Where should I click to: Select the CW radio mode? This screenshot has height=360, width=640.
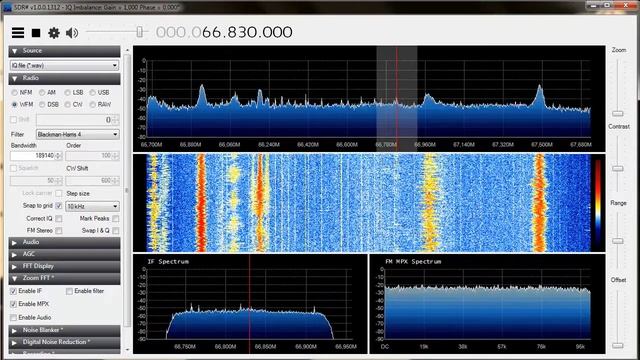coord(68,104)
